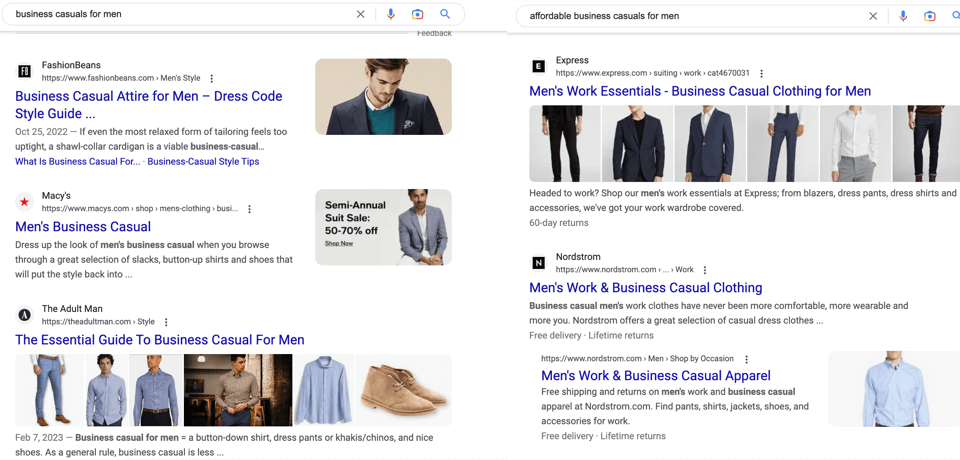Open more options for The Adult Man result
960x460 pixels.
point(166,322)
